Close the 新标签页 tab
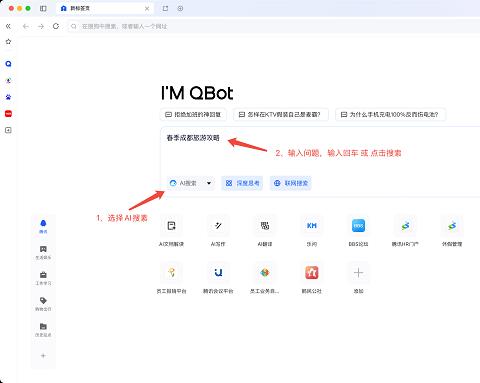The width and height of the screenshot is (480, 383). [x=147, y=9]
